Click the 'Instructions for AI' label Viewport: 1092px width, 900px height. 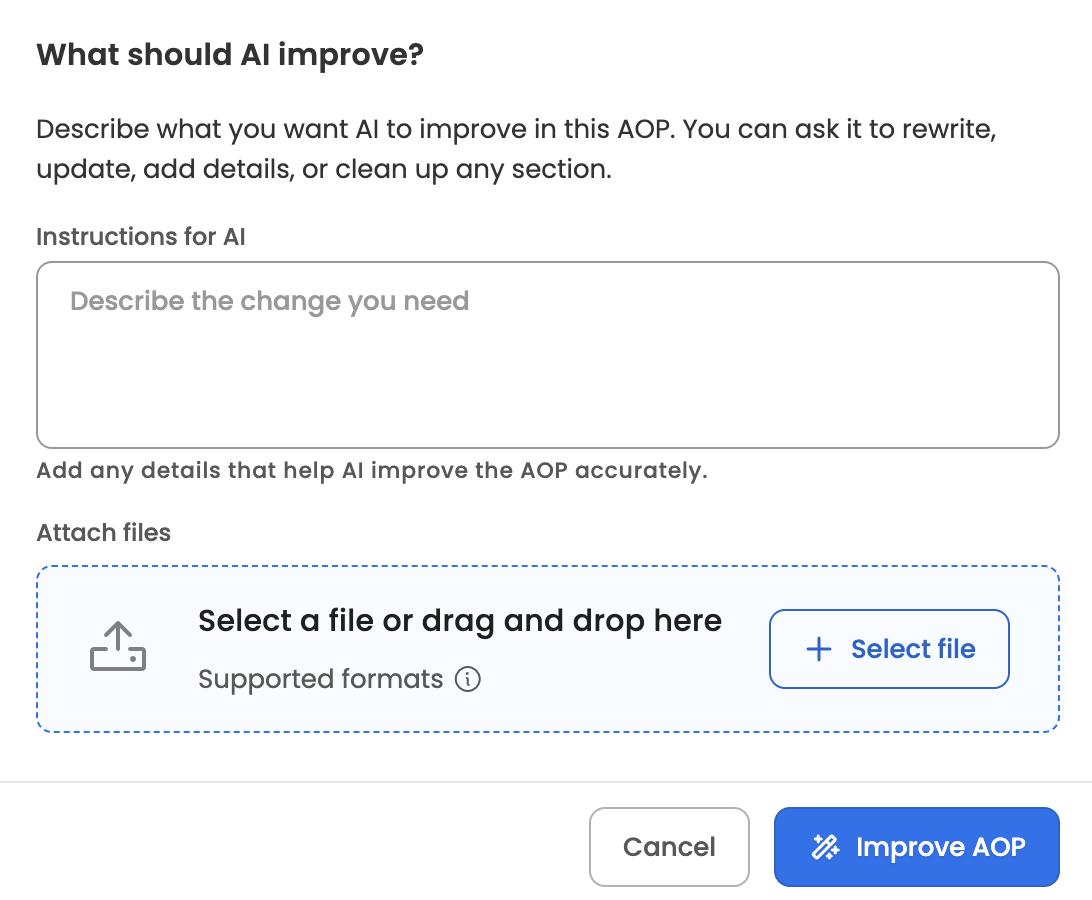(141, 237)
